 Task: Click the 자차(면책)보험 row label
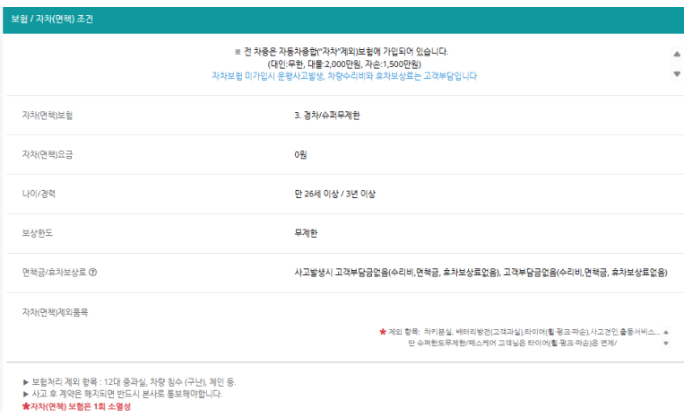click(x=47, y=115)
